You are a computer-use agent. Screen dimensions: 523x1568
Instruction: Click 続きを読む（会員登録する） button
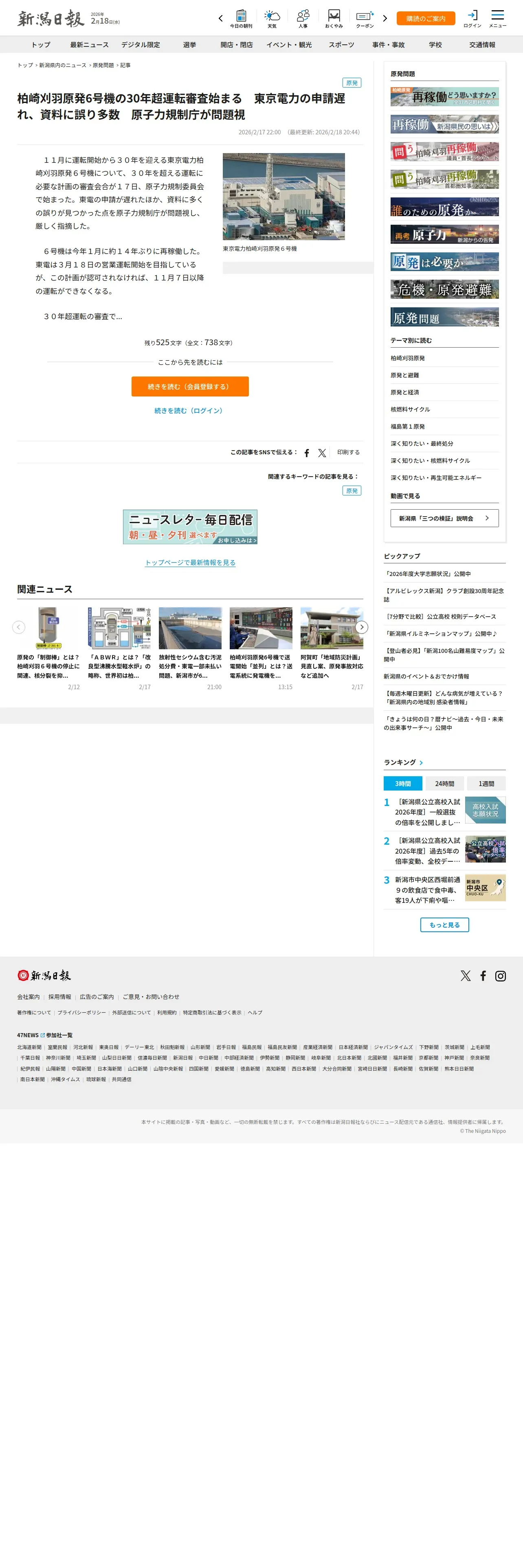click(190, 387)
